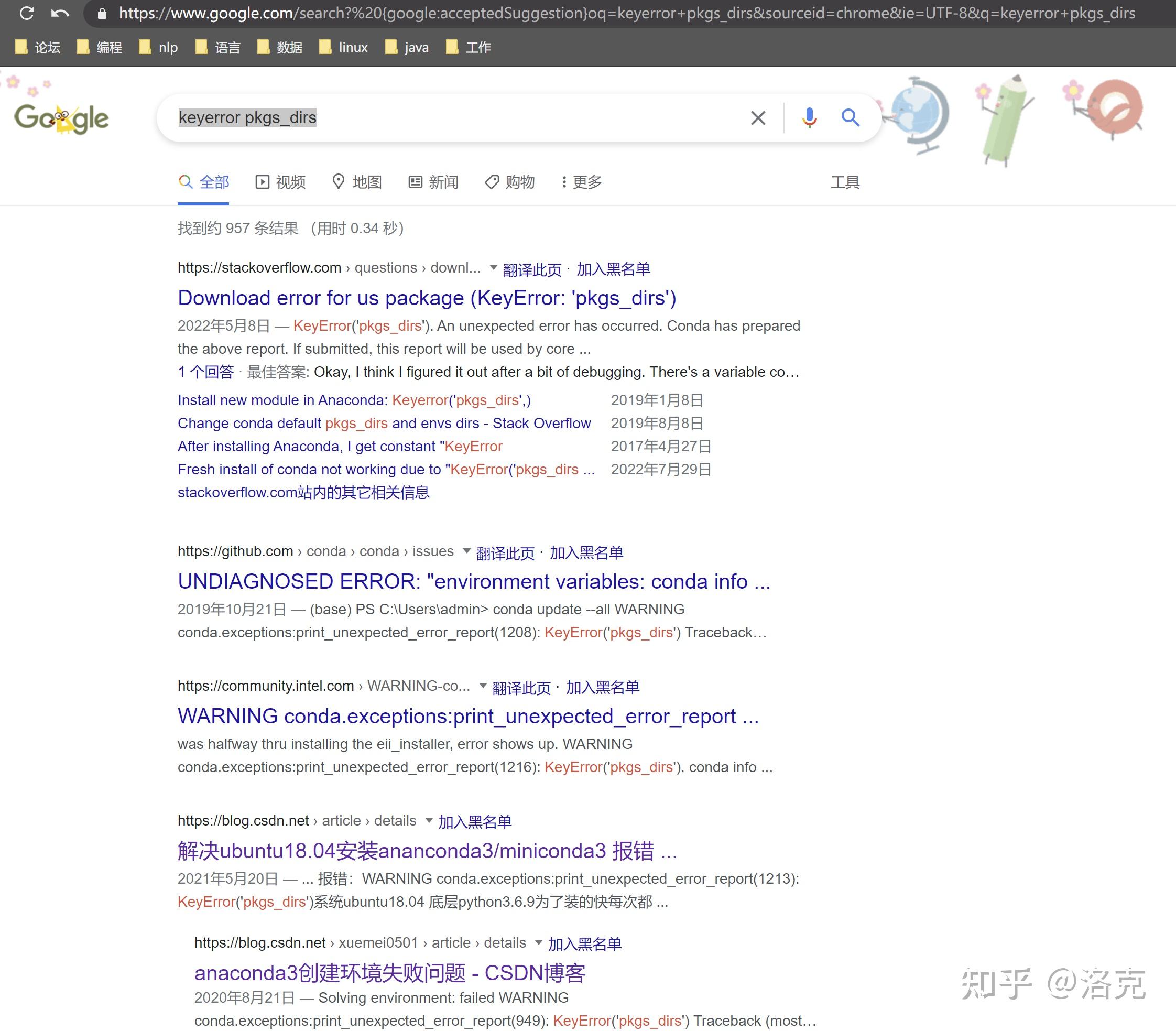The height and width of the screenshot is (1031, 1176).
Task: Click the 找到约 957 条结果 stats text
Action: pyautogui.click(x=290, y=229)
